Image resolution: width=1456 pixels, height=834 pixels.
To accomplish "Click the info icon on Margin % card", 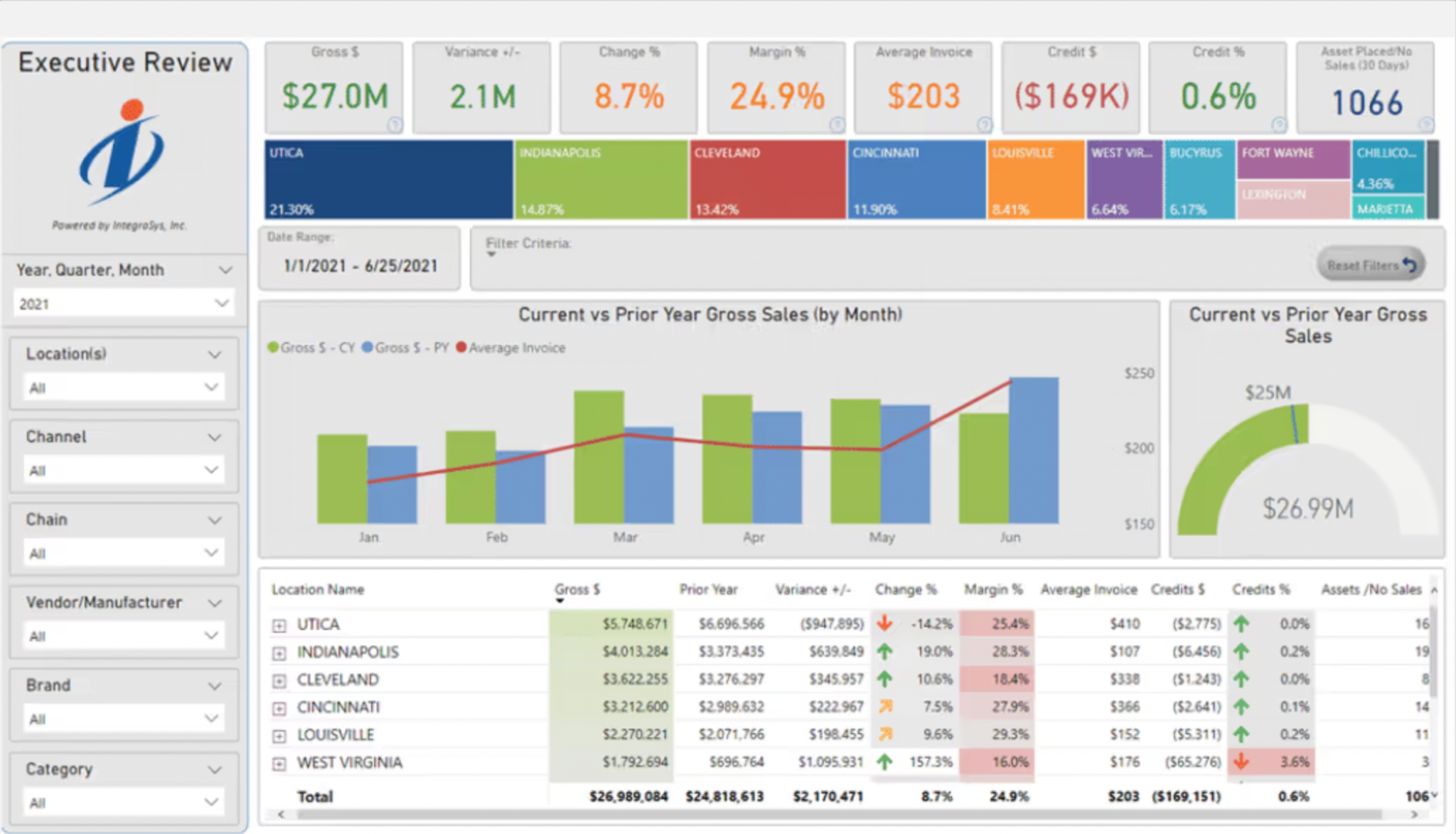I will (x=837, y=125).
